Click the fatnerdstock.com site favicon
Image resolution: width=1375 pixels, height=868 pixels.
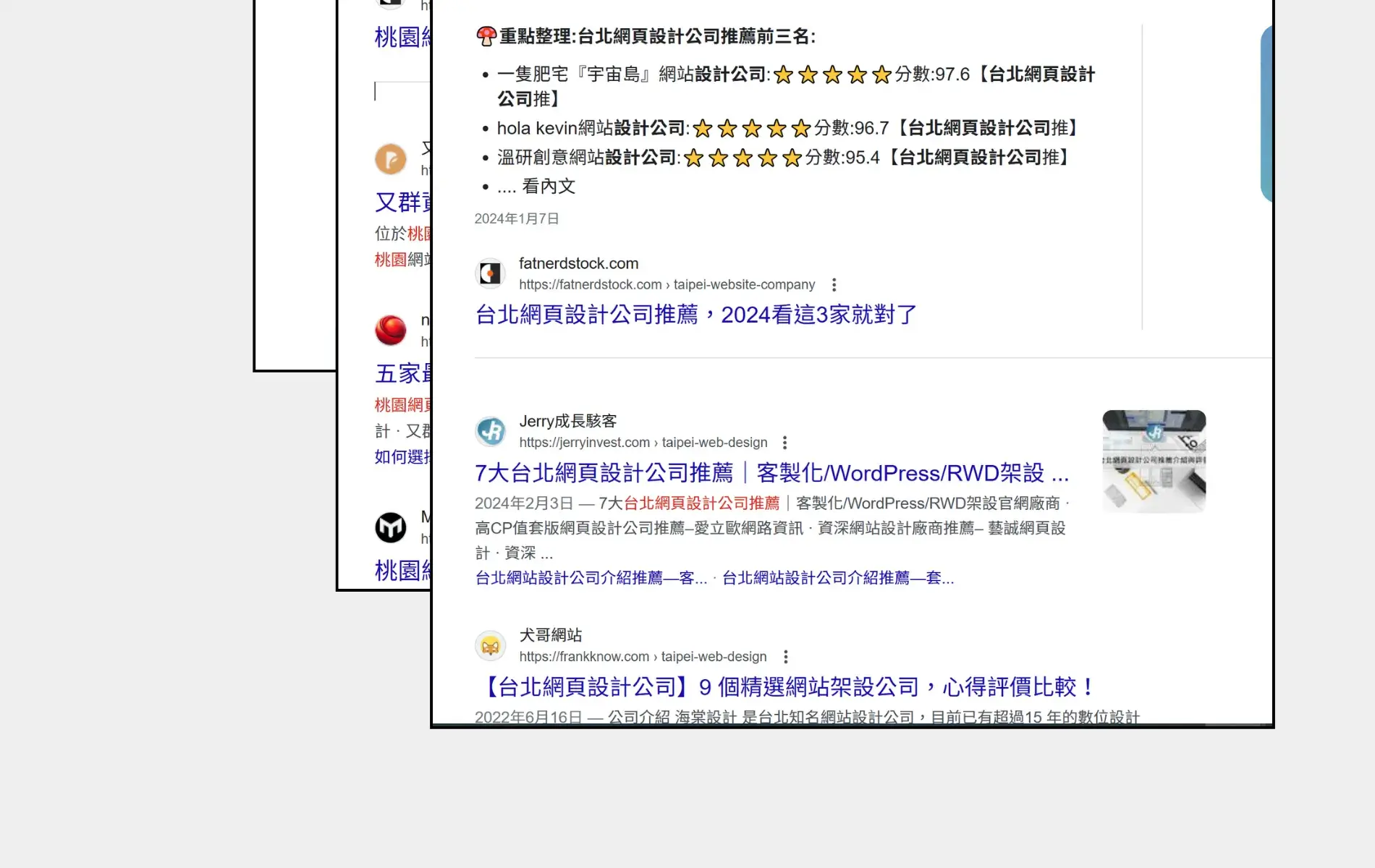coord(491,273)
